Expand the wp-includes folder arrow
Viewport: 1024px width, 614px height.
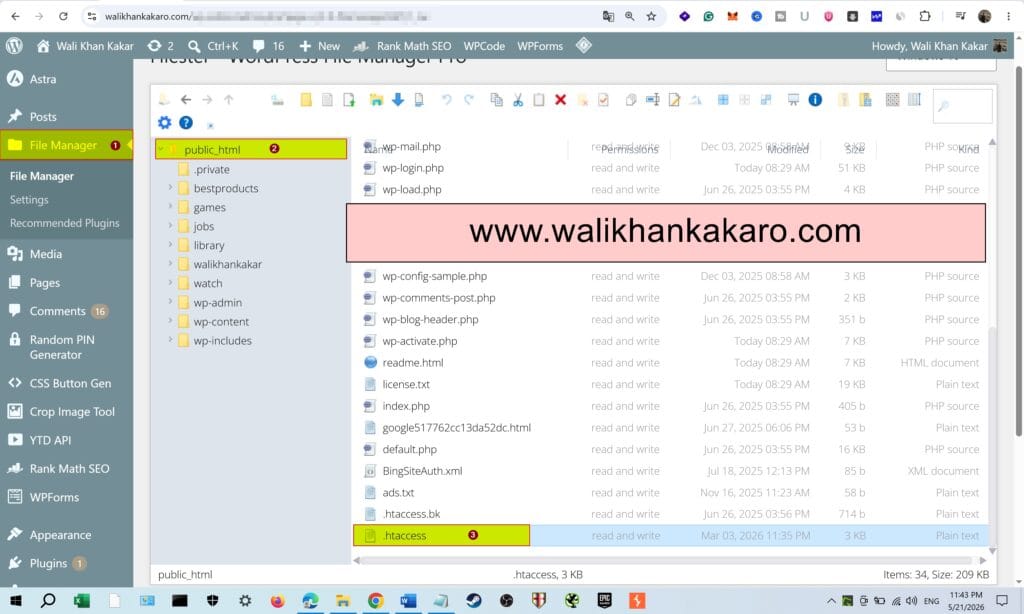coord(170,340)
